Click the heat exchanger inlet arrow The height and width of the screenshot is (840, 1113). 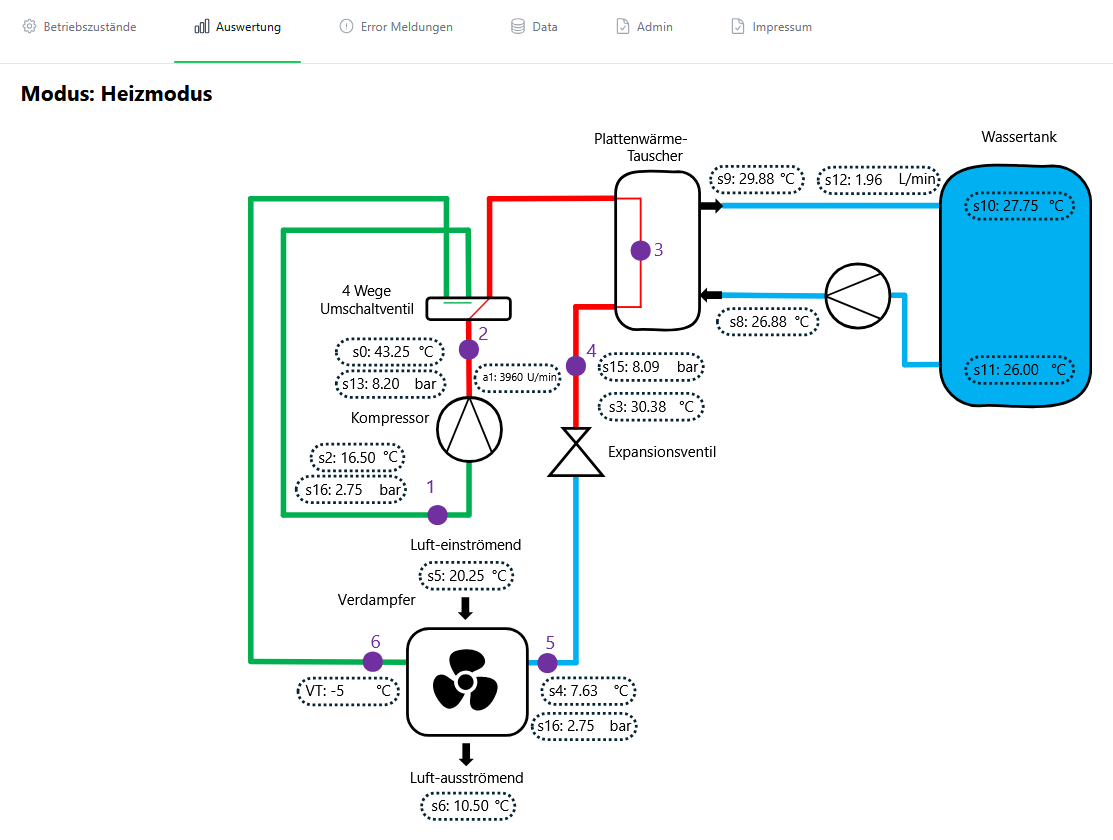pyautogui.click(x=711, y=295)
